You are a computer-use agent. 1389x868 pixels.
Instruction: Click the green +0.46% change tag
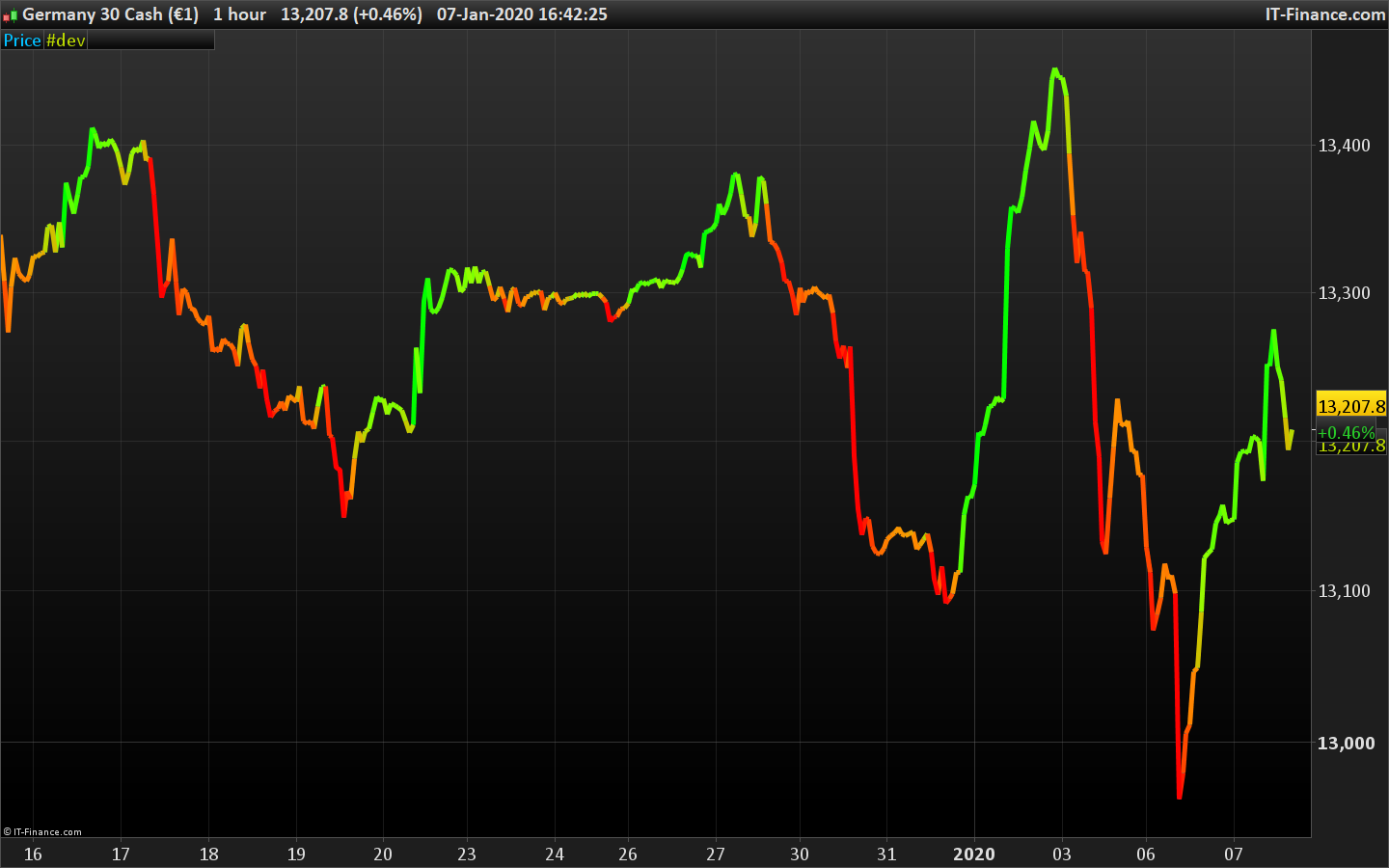[x=1346, y=432]
